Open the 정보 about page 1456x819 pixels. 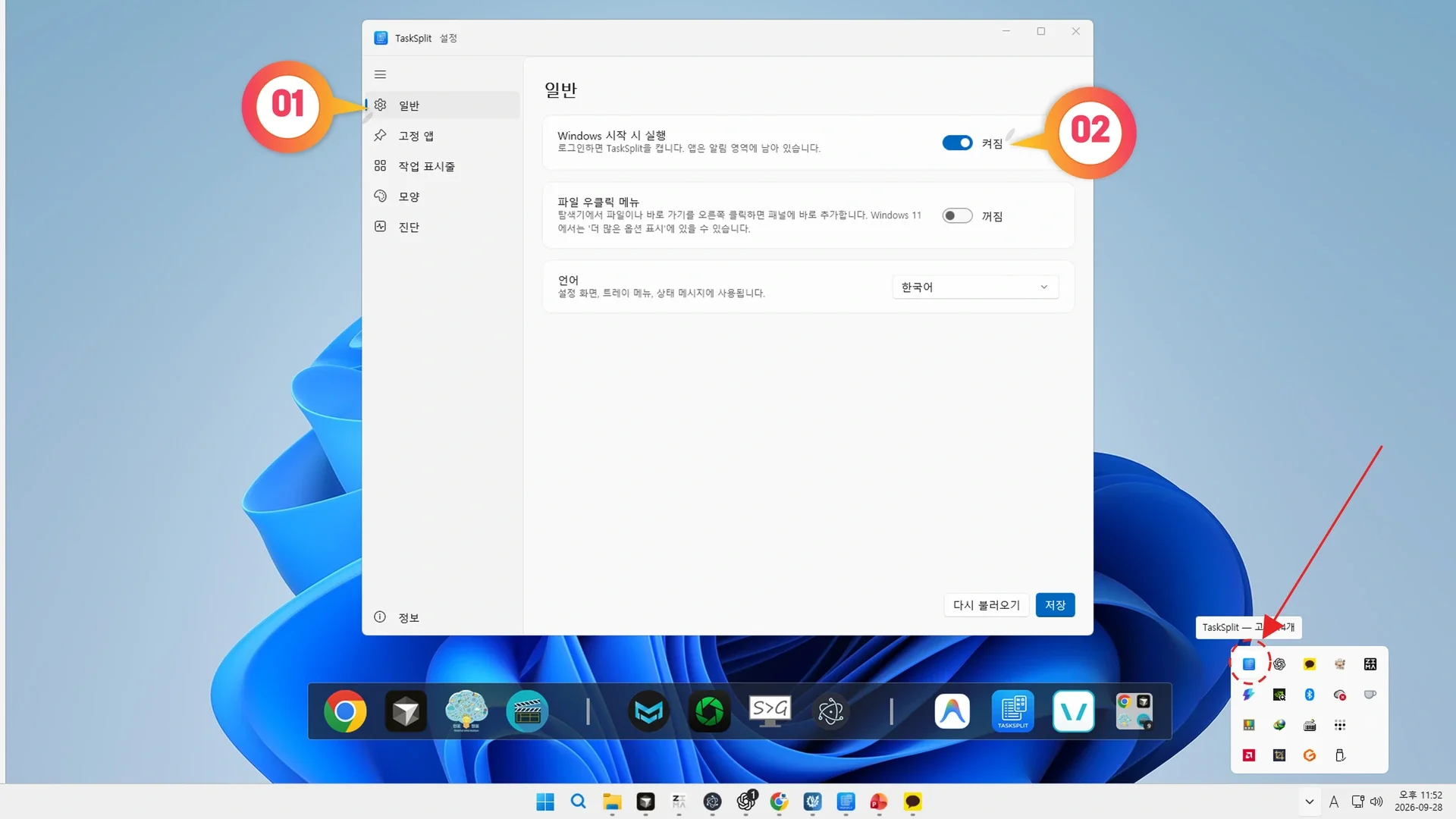click(x=443, y=617)
